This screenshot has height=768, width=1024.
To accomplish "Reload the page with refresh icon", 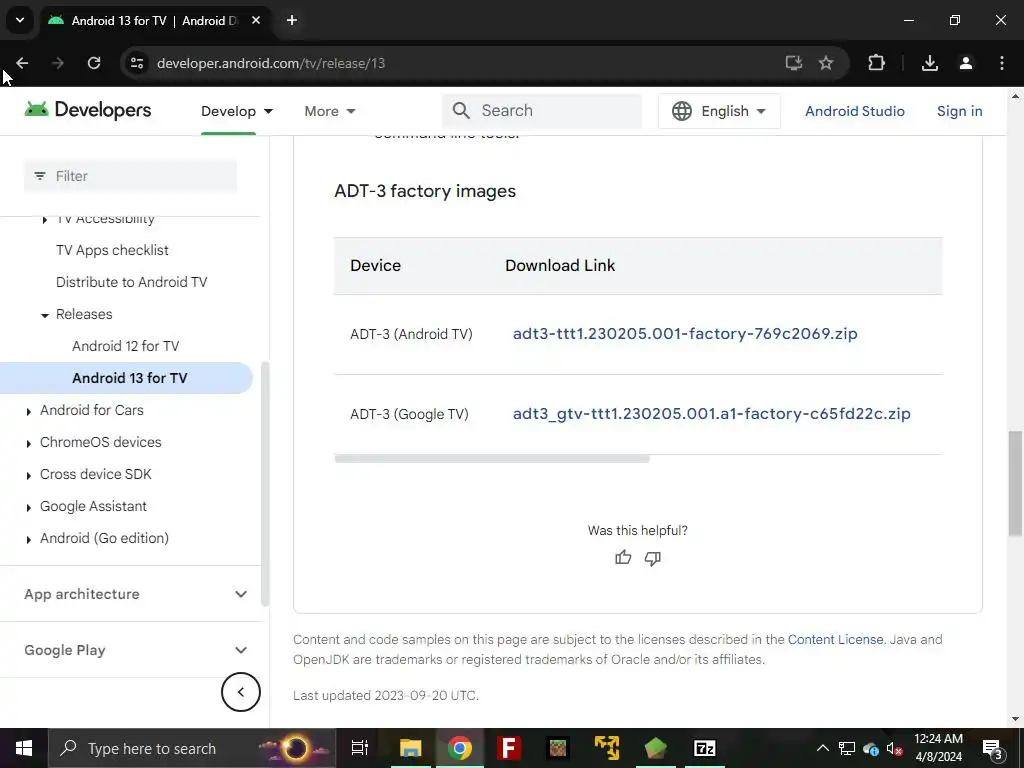I will pyautogui.click(x=94, y=63).
